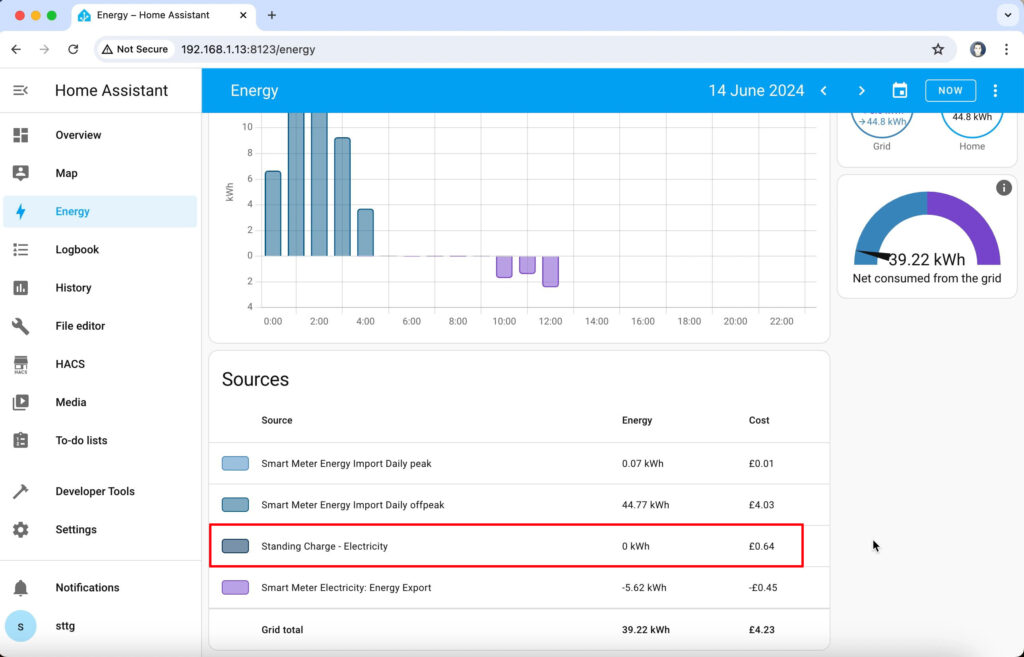The height and width of the screenshot is (657, 1024).
Task: Click the £4.03 cost value
Action: tap(761, 505)
